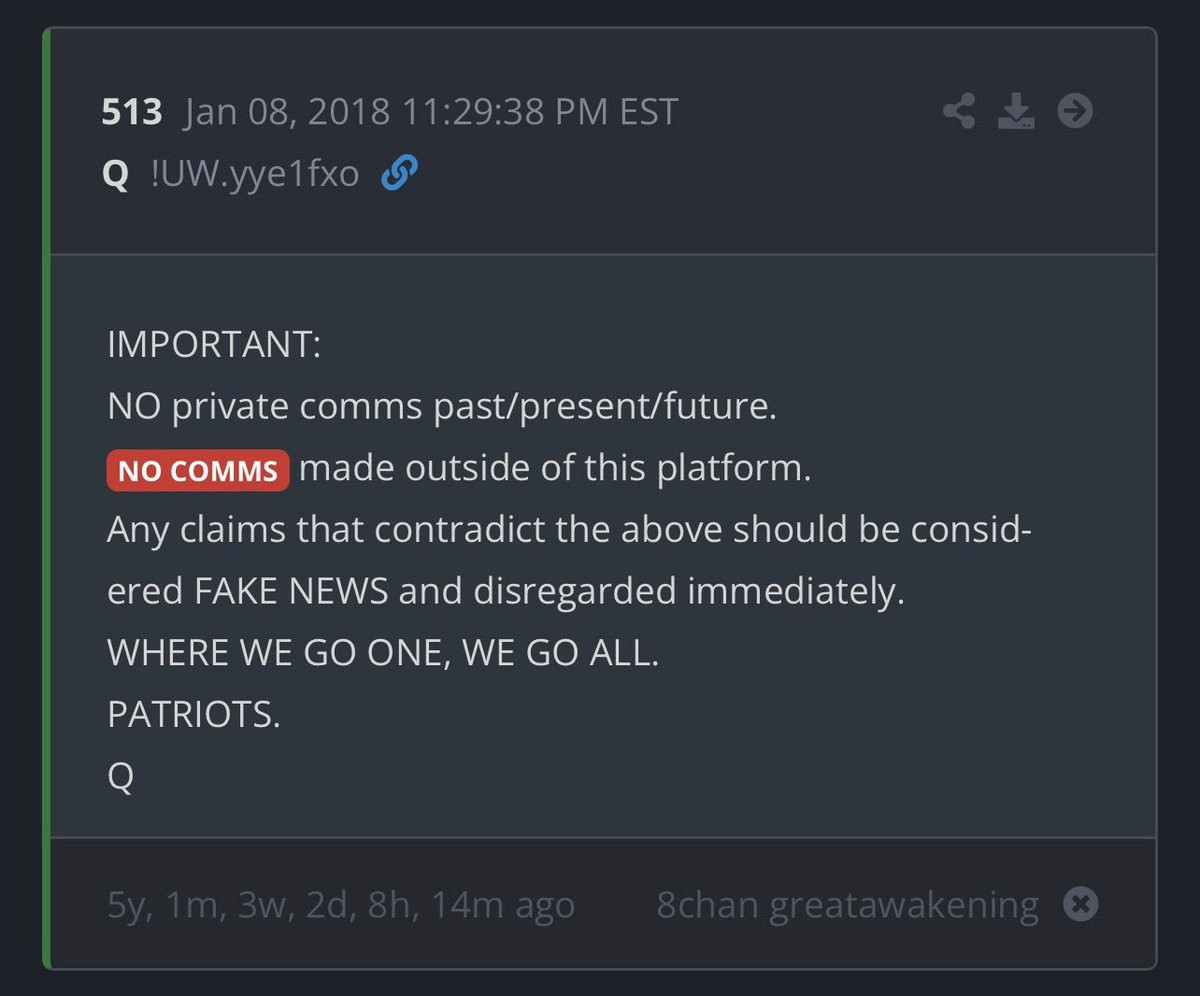Download the post using the download icon
The image size is (1200, 996).
point(1017,111)
